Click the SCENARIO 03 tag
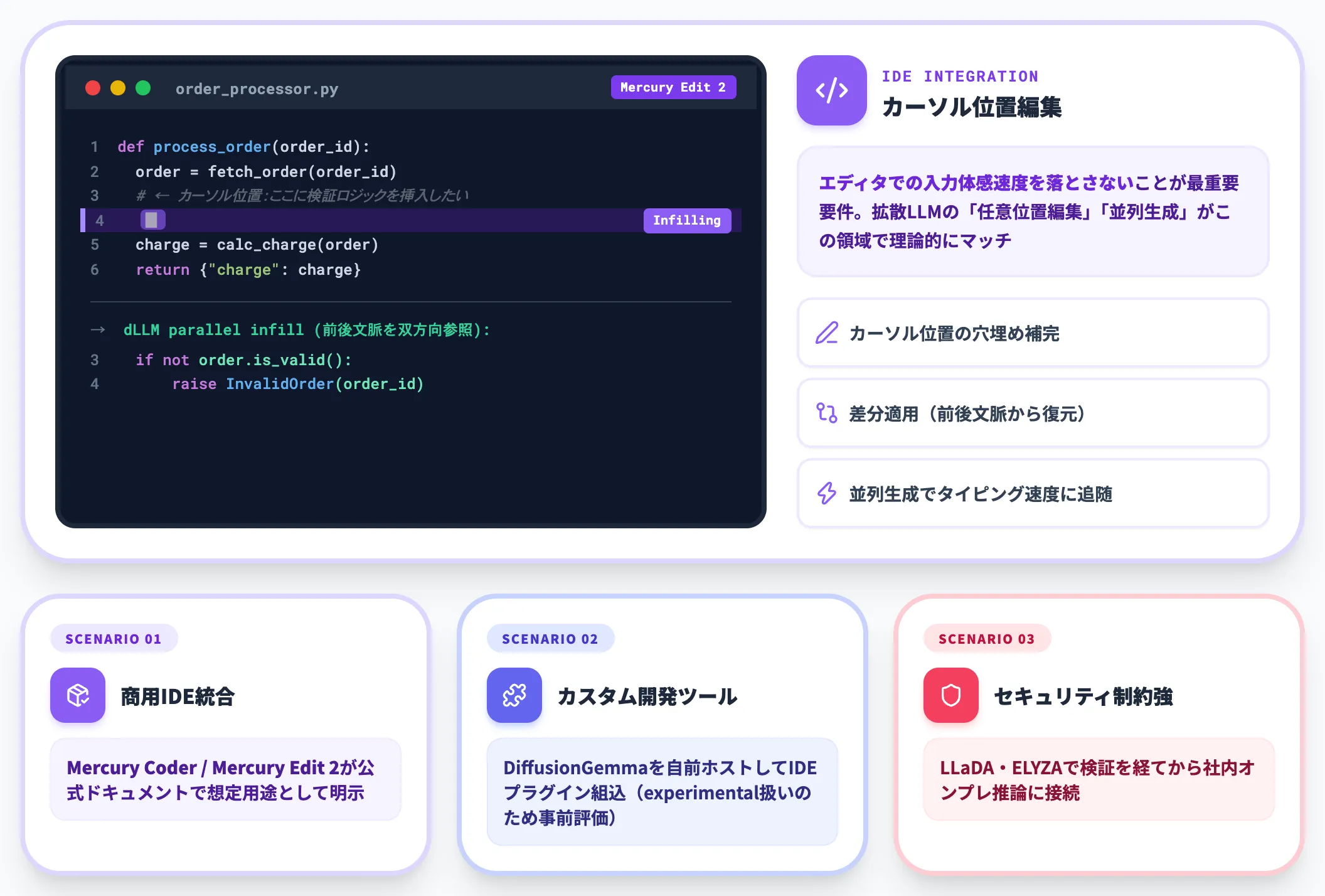The height and width of the screenshot is (896, 1325). (x=987, y=639)
